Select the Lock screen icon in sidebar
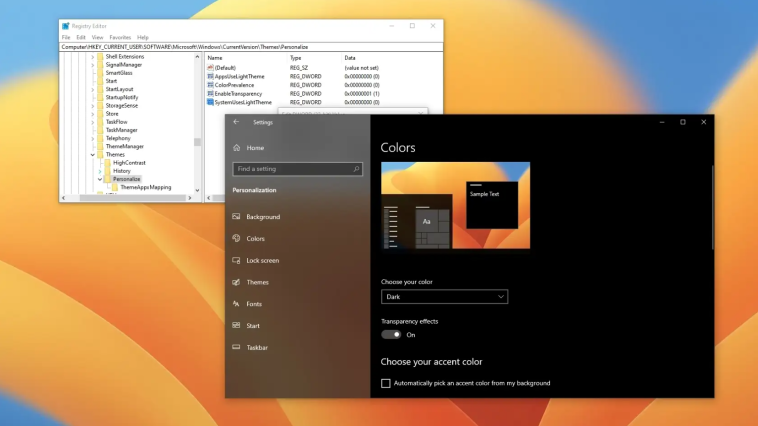 (x=236, y=261)
